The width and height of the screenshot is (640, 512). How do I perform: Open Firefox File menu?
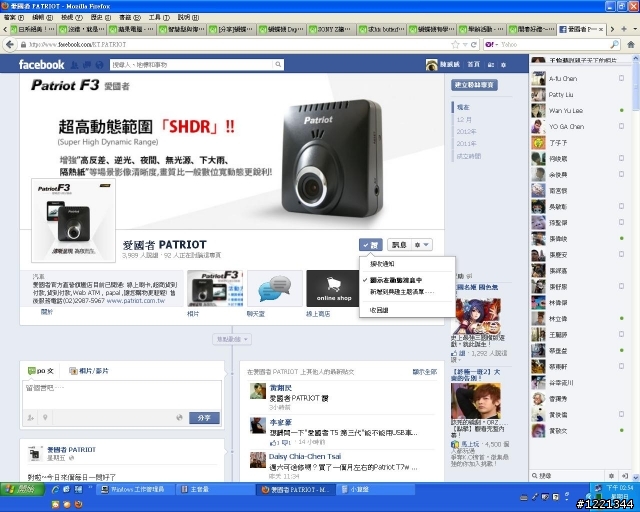(14, 18)
